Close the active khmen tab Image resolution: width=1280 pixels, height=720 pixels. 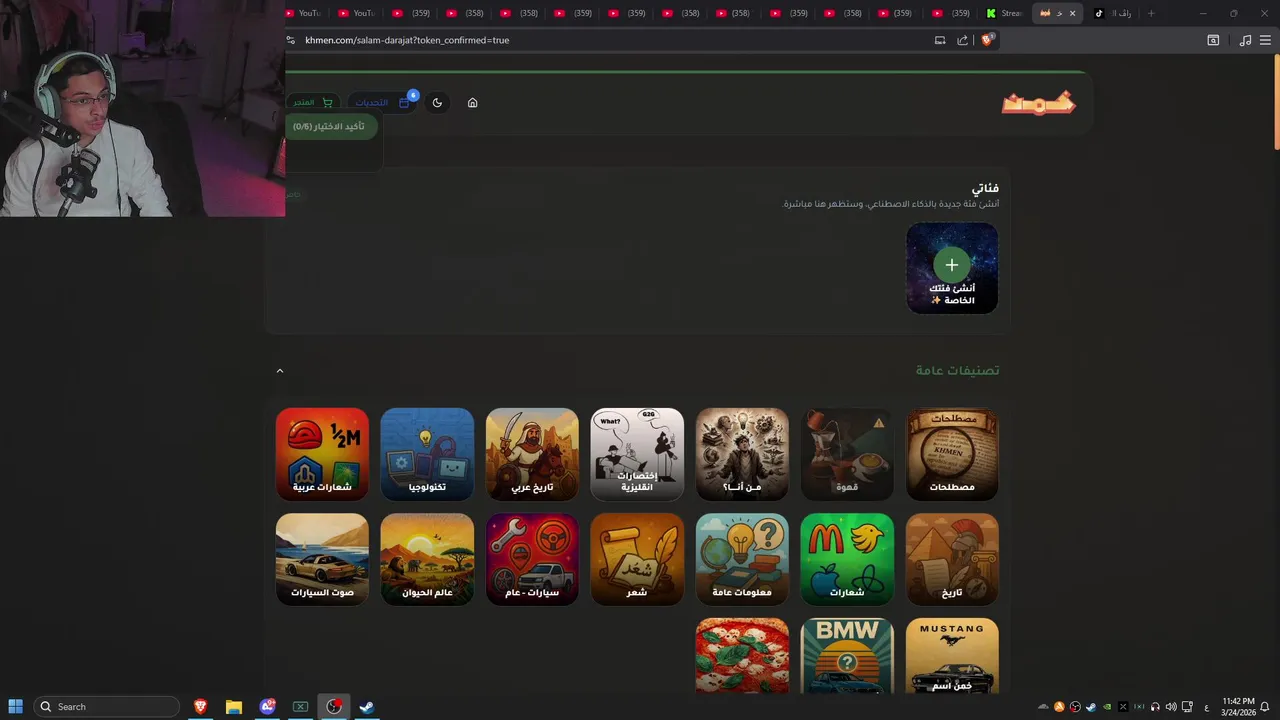click(x=1073, y=13)
